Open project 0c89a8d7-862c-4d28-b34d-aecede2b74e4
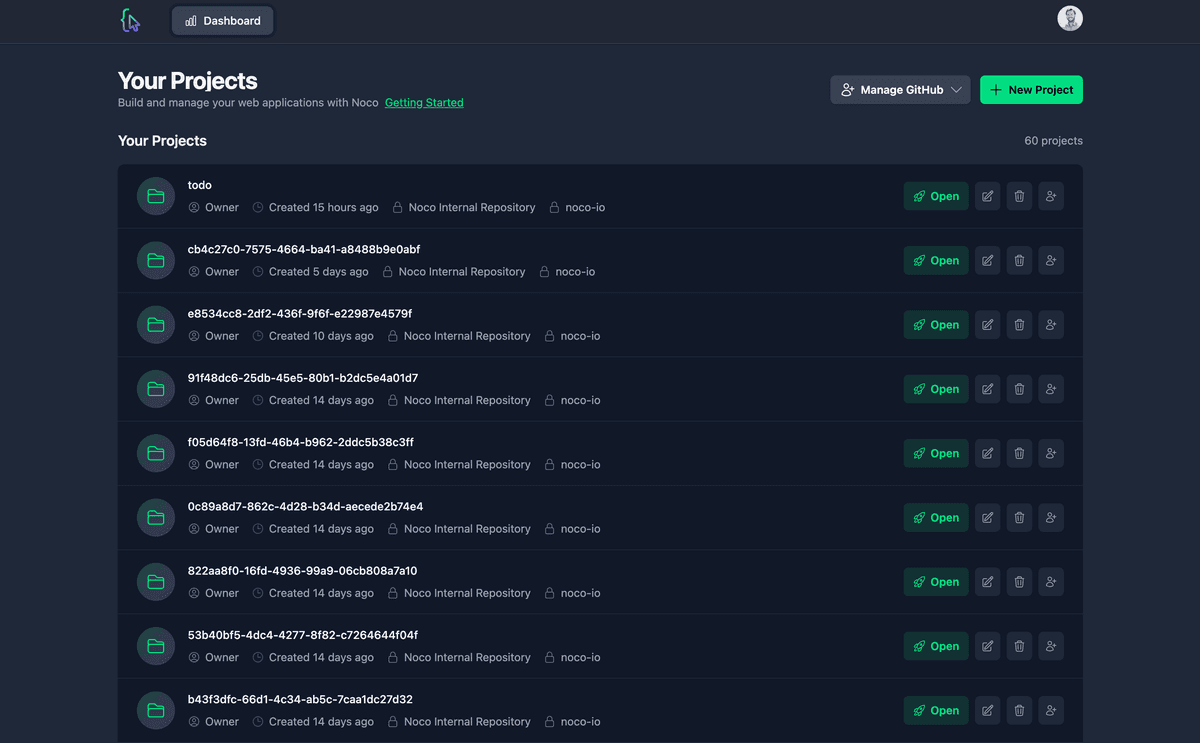This screenshot has height=743, width=1200. pos(936,517)
